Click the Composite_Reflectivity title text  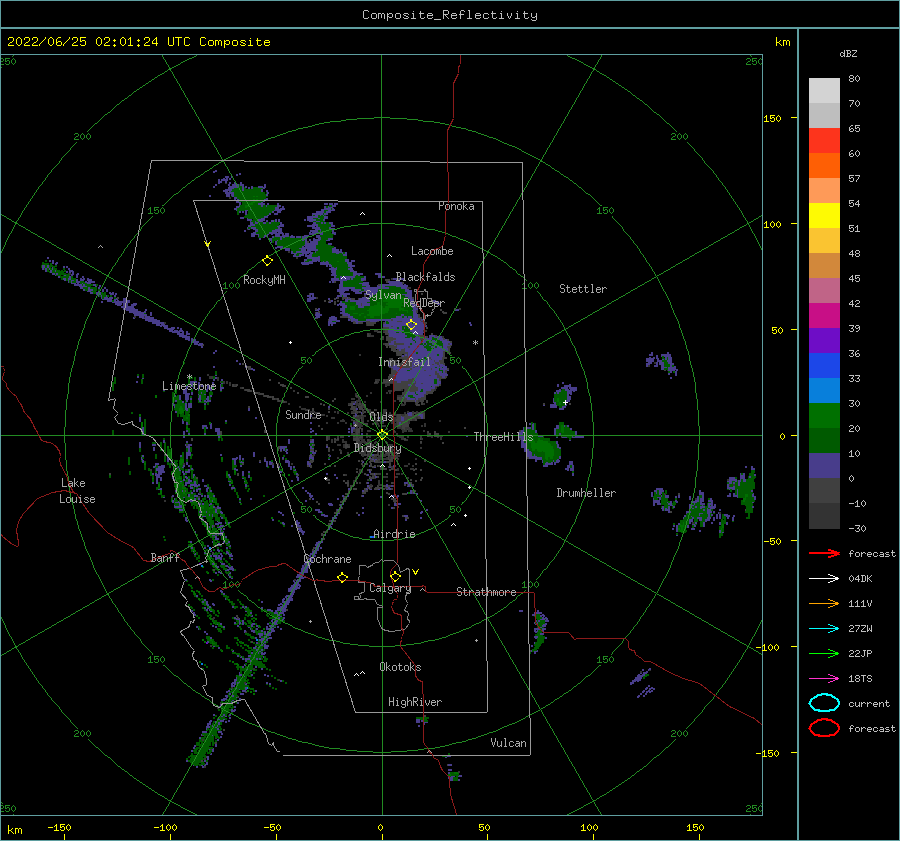click(x=450, y=15)
